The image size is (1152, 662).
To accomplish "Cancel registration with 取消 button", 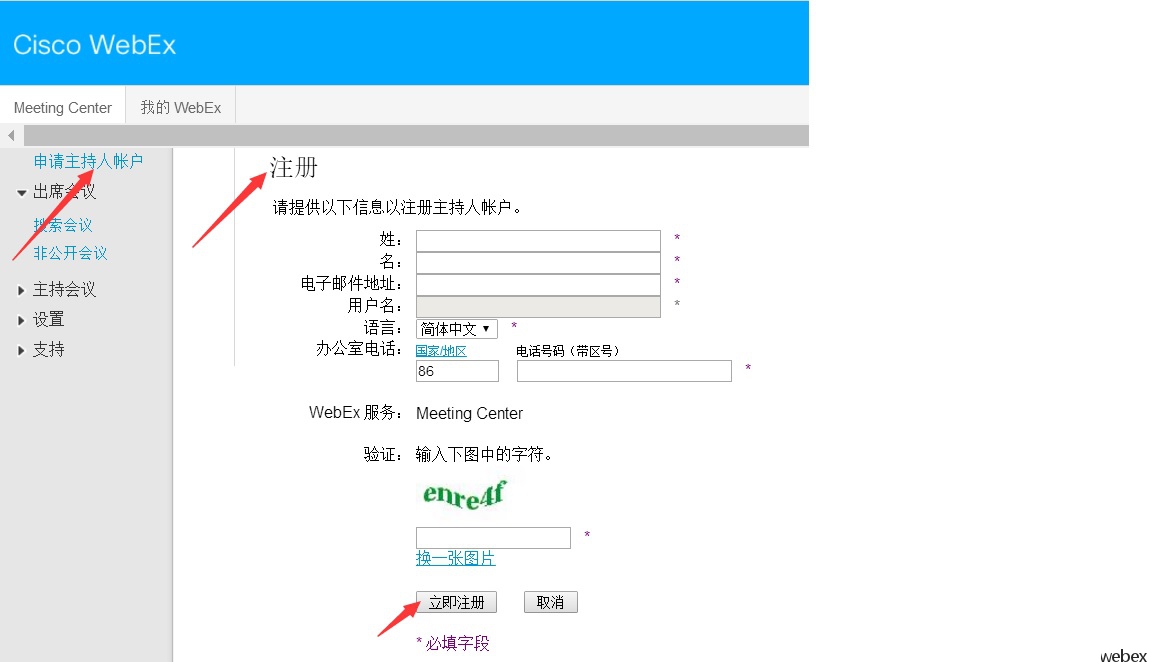I will 550,602.
